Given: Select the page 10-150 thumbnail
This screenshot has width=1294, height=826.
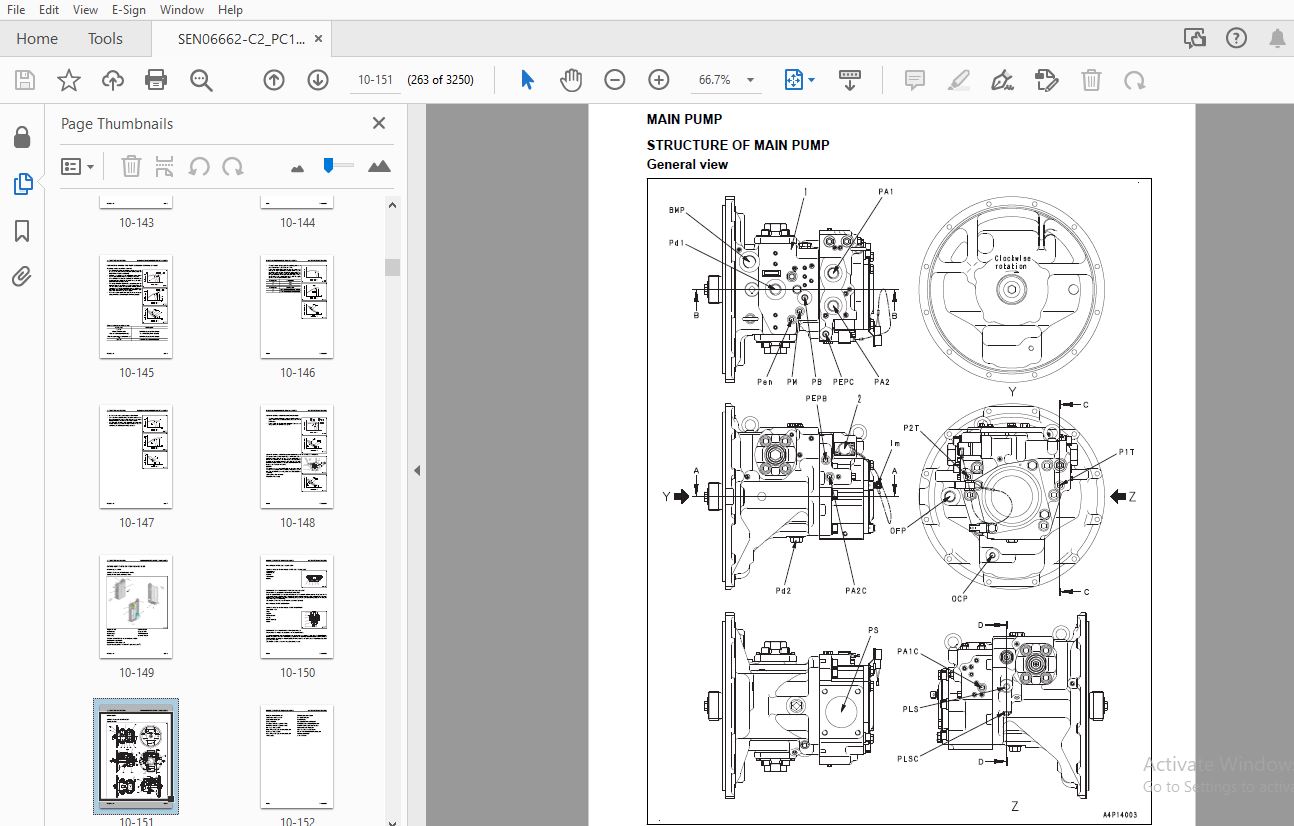Looking at the screenshot, I should pyautogui.click(x=297, y=607).
